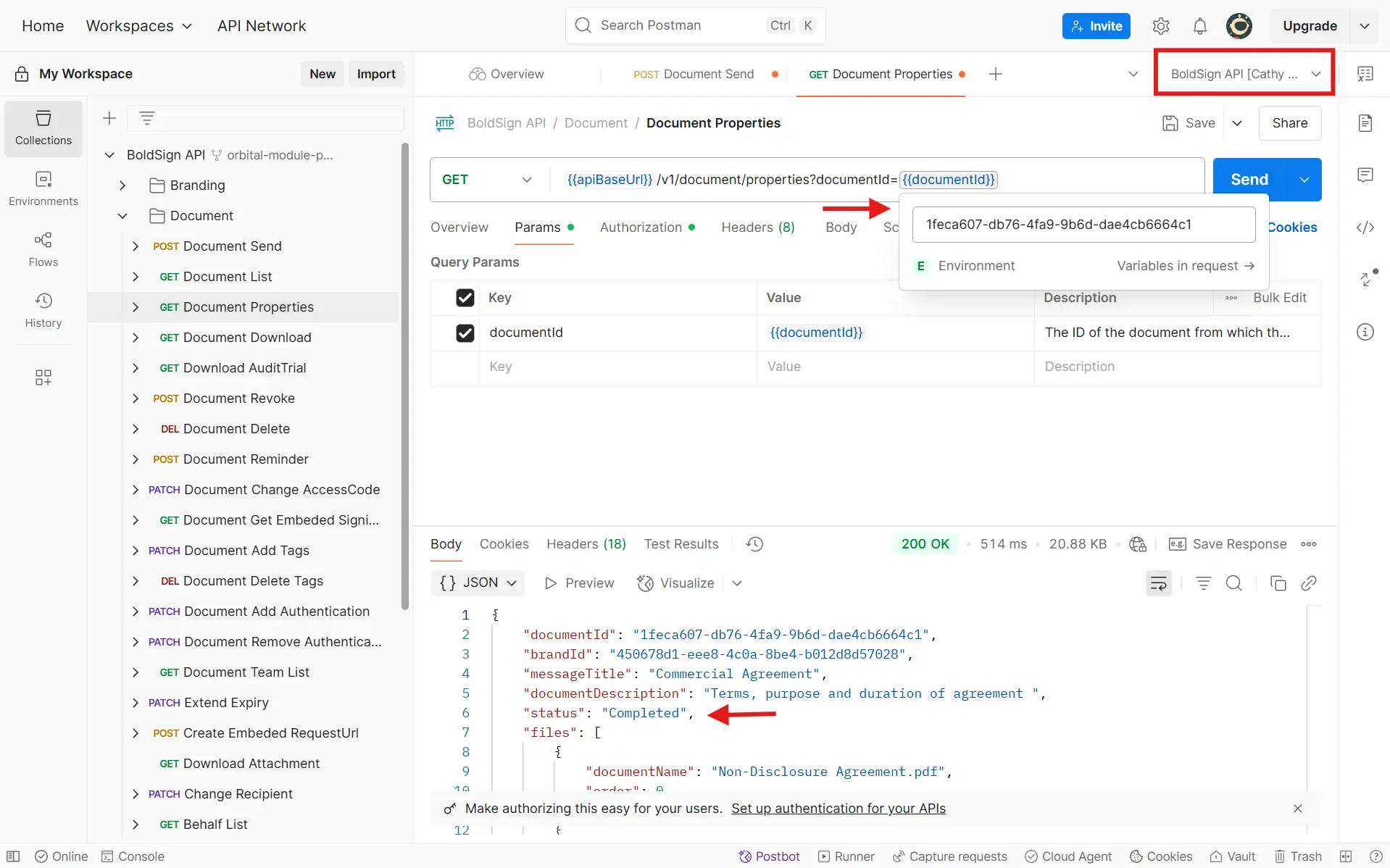Open Postbot from status bar
Screen dimensions: 1390x868
tap(769, 856)
